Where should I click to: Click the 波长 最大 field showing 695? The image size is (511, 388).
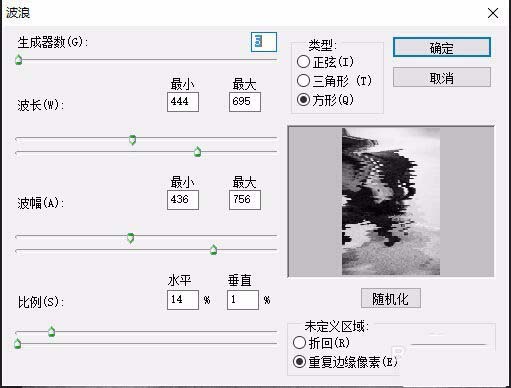coord(245,102)
